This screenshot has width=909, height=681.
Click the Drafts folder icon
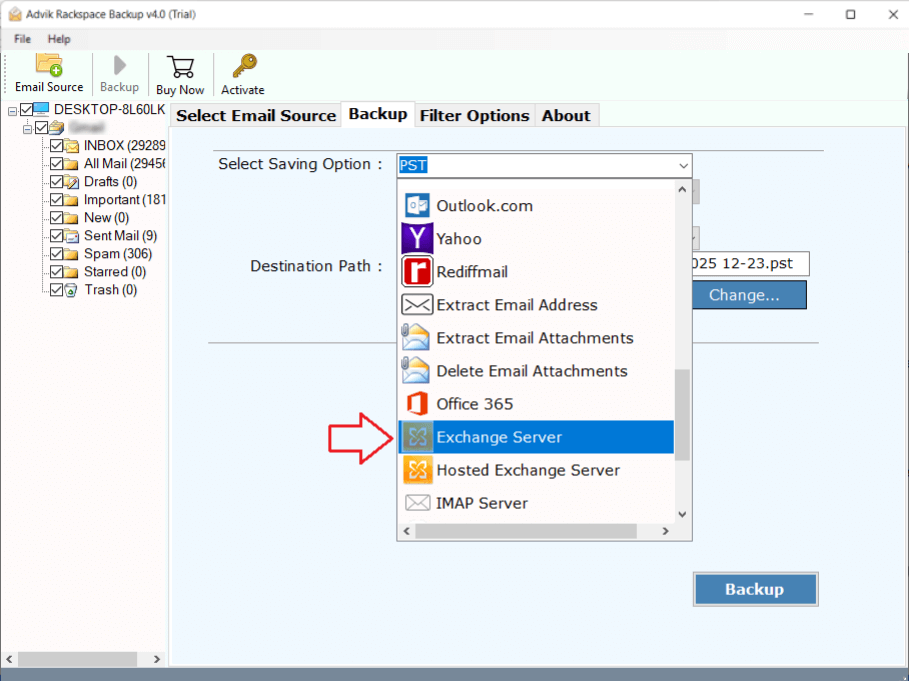tap(71, 182)
